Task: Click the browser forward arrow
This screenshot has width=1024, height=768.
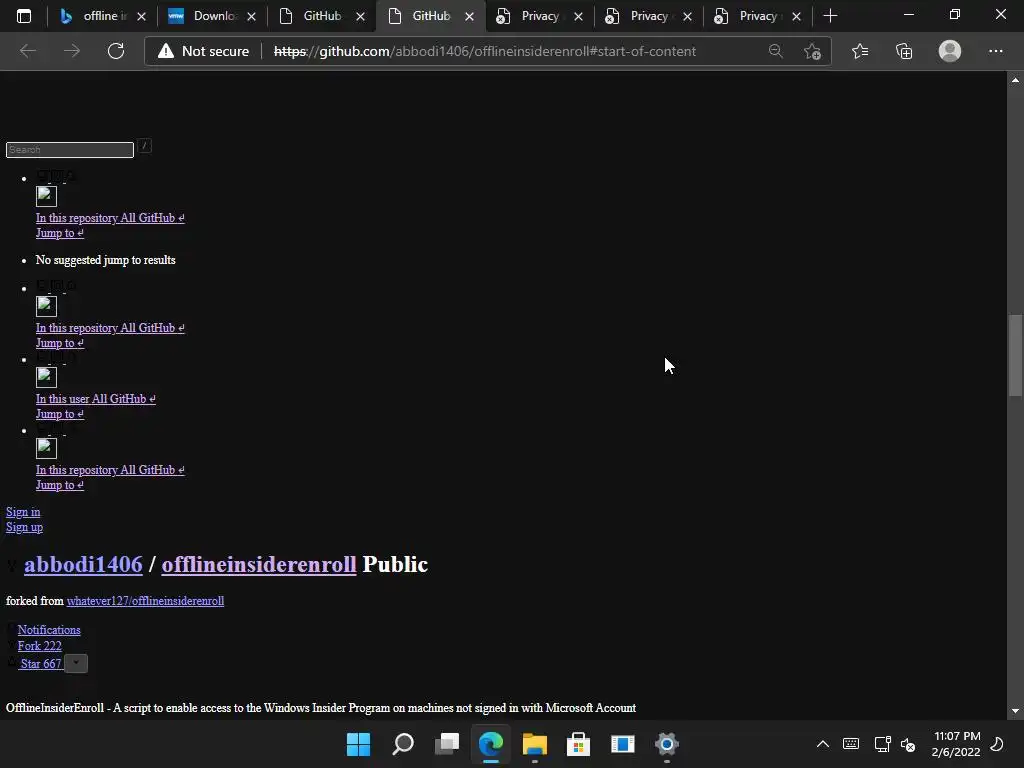Action: [x=72, y=51]
